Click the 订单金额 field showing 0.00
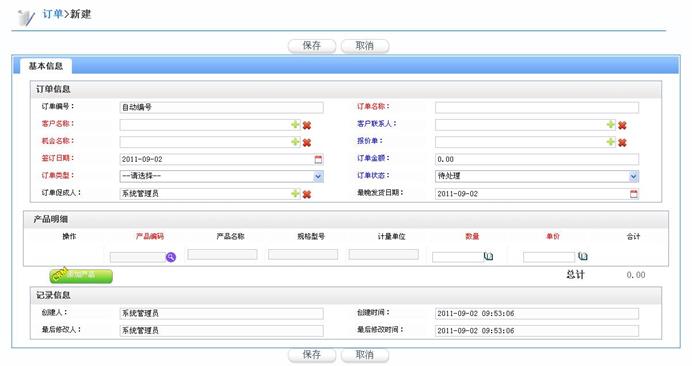692x366 pixels. (x=537, y=159)
